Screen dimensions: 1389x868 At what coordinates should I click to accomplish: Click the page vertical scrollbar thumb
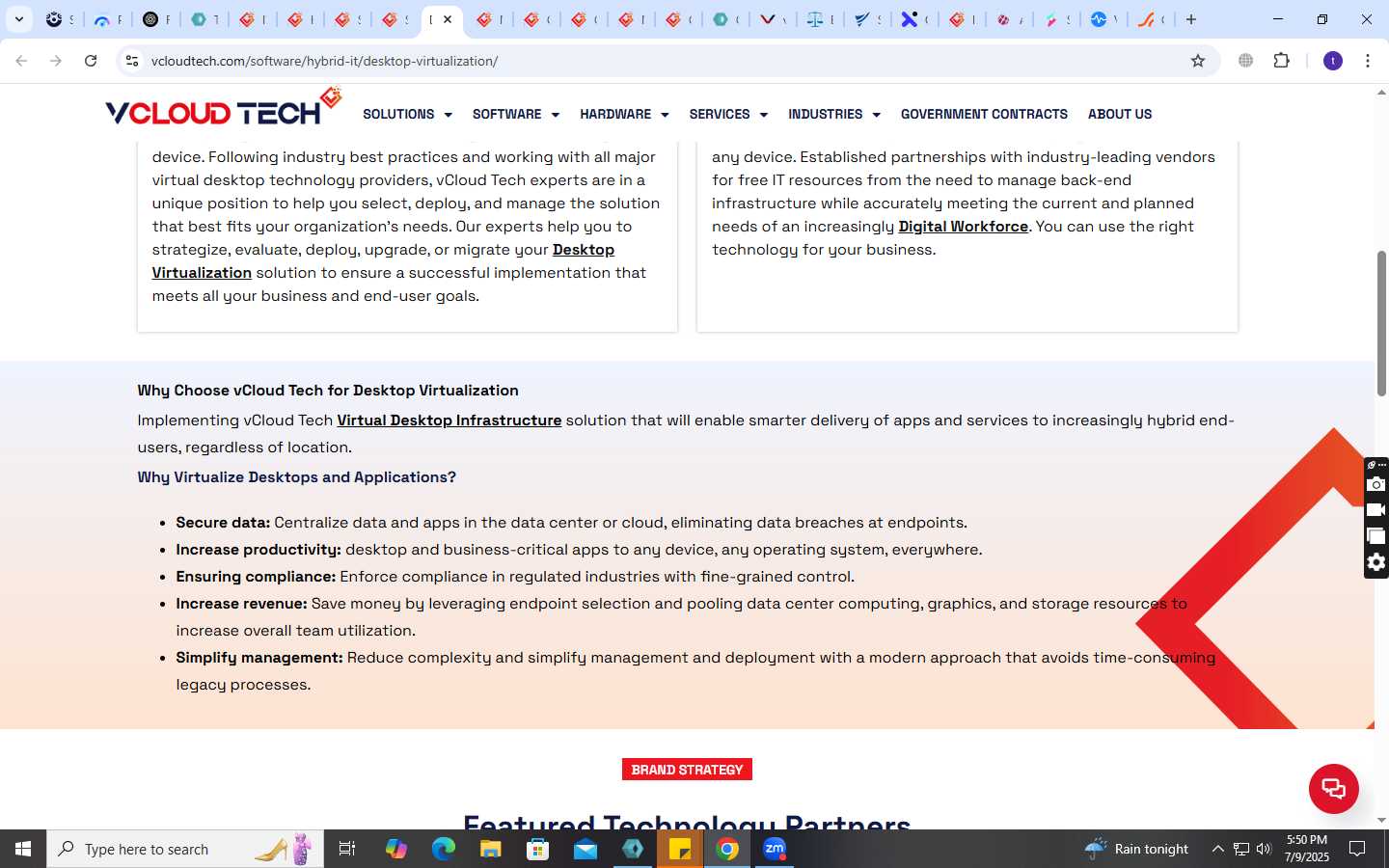pyautogui.click(x=1381, y=323)
